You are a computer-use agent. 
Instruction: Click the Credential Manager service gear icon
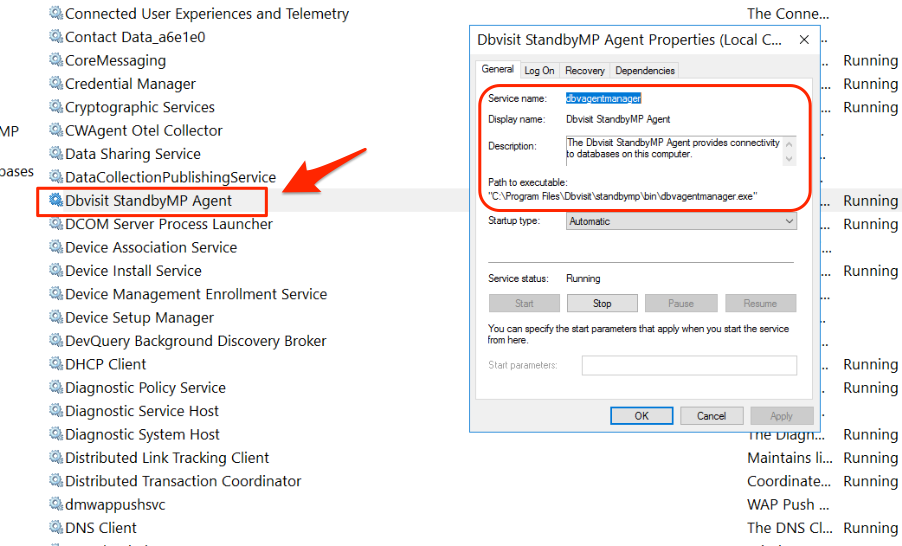tap(56, 84)
